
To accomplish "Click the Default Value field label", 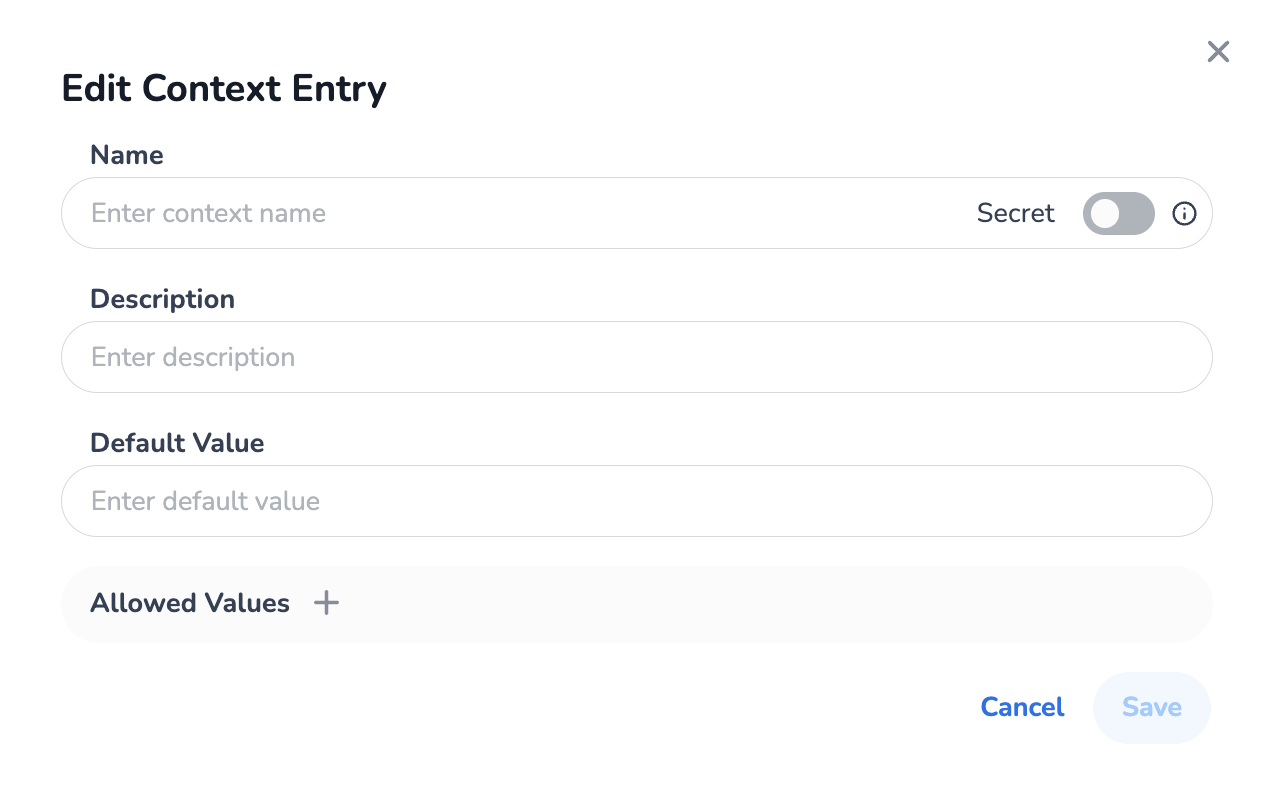I will click(177, 443).
